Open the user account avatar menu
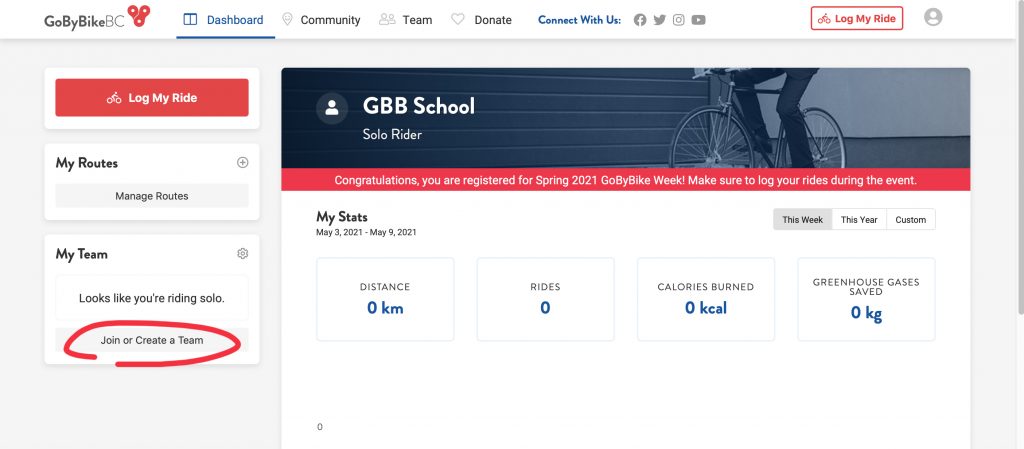 (933, 17)
